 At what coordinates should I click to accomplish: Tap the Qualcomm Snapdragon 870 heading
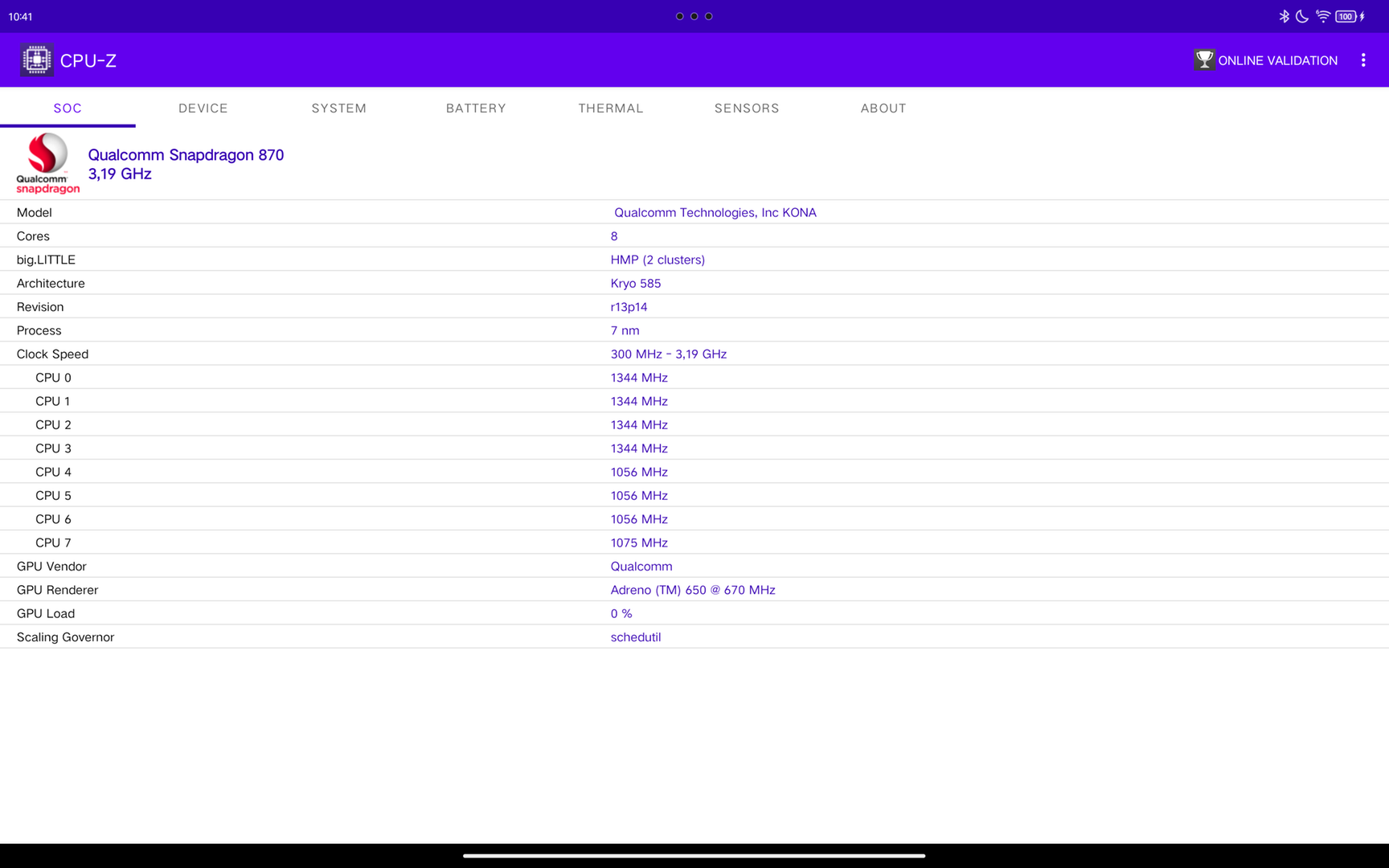click(186, 154)
